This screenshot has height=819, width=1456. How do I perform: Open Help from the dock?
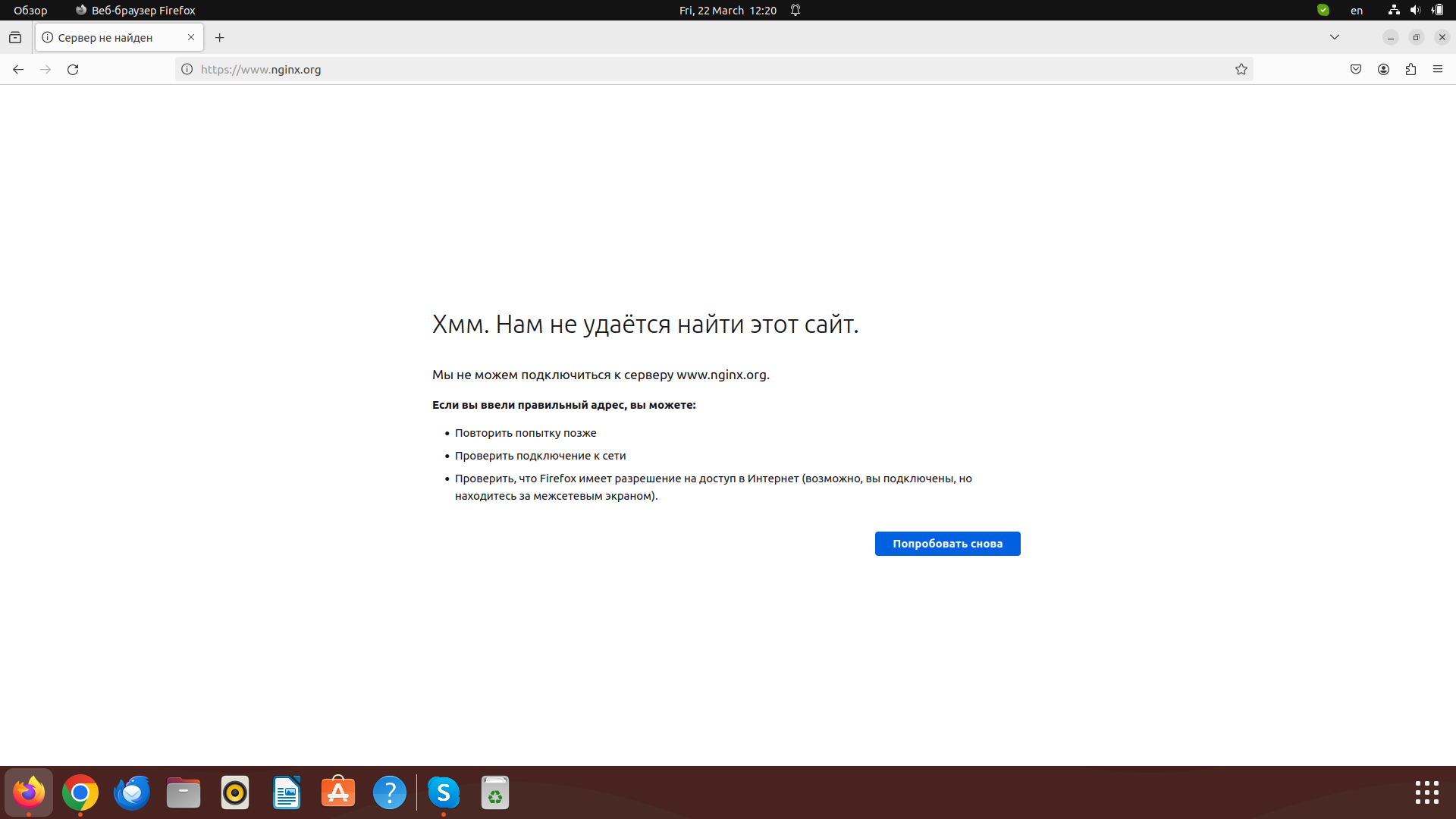click(390, 792)
